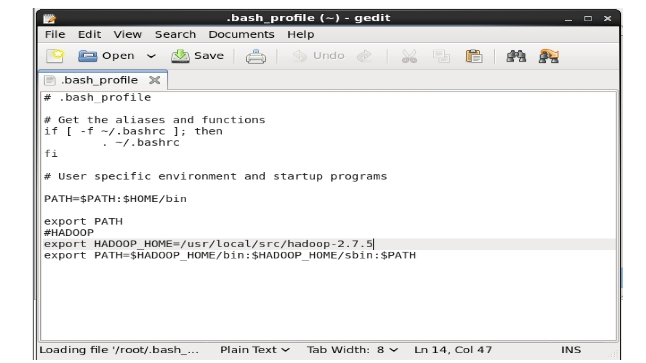Click the Copy icon in toolbar
Screen dimensions: 646x363
(441, 56)
